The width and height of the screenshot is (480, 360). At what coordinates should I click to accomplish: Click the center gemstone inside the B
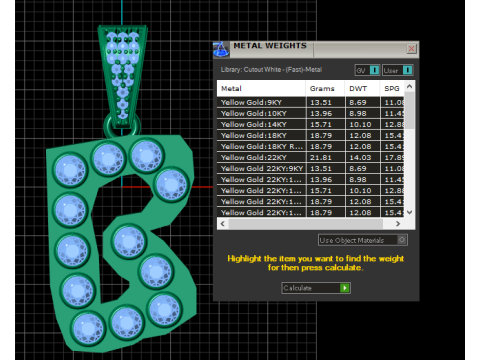tap(129, 241)
